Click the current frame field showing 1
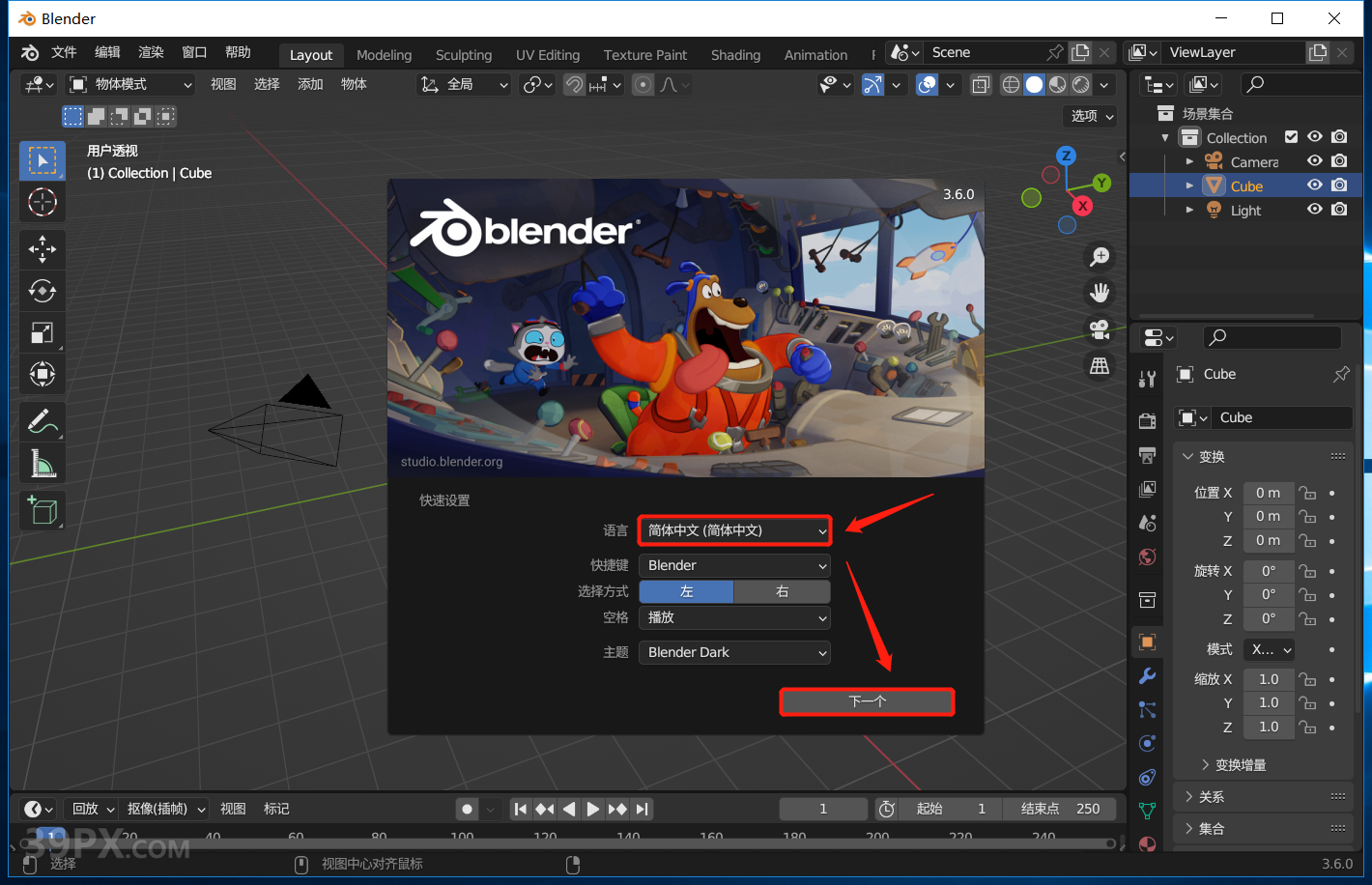1372x885 pixels. pyautogui.click(x=823, y=809)
